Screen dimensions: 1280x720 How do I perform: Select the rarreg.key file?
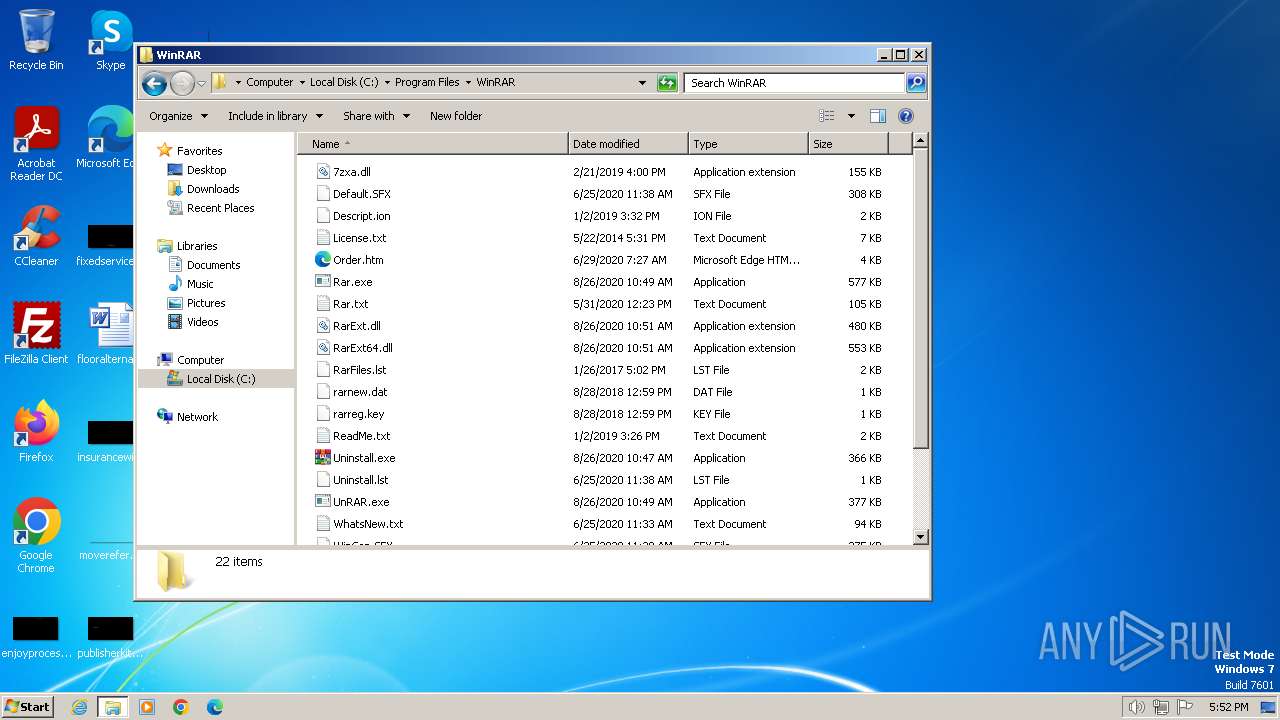coord(358,414)
